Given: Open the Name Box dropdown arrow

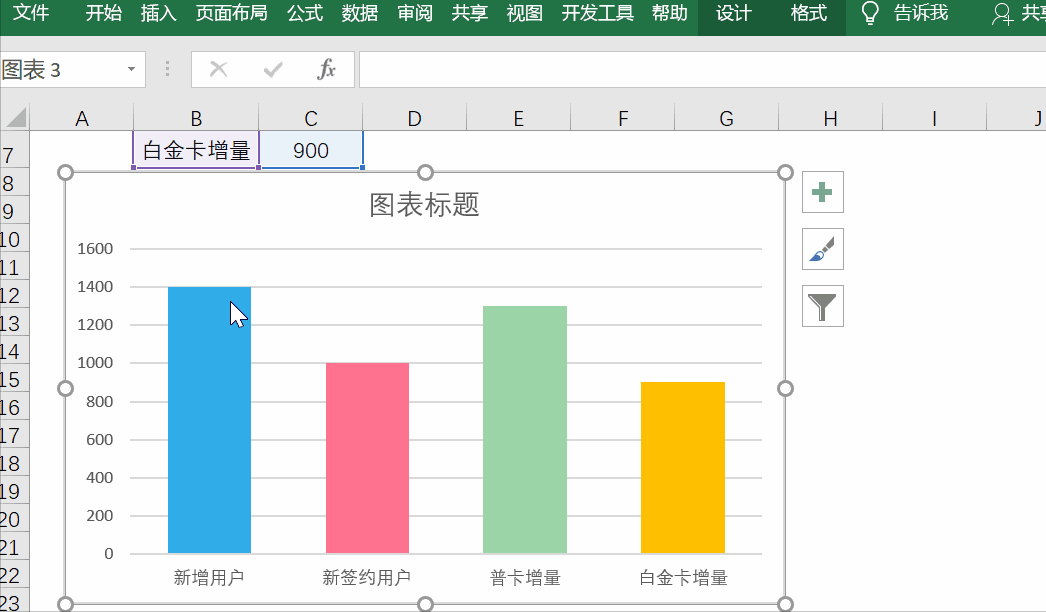Looking at the screenshot, I should [129, 70].
